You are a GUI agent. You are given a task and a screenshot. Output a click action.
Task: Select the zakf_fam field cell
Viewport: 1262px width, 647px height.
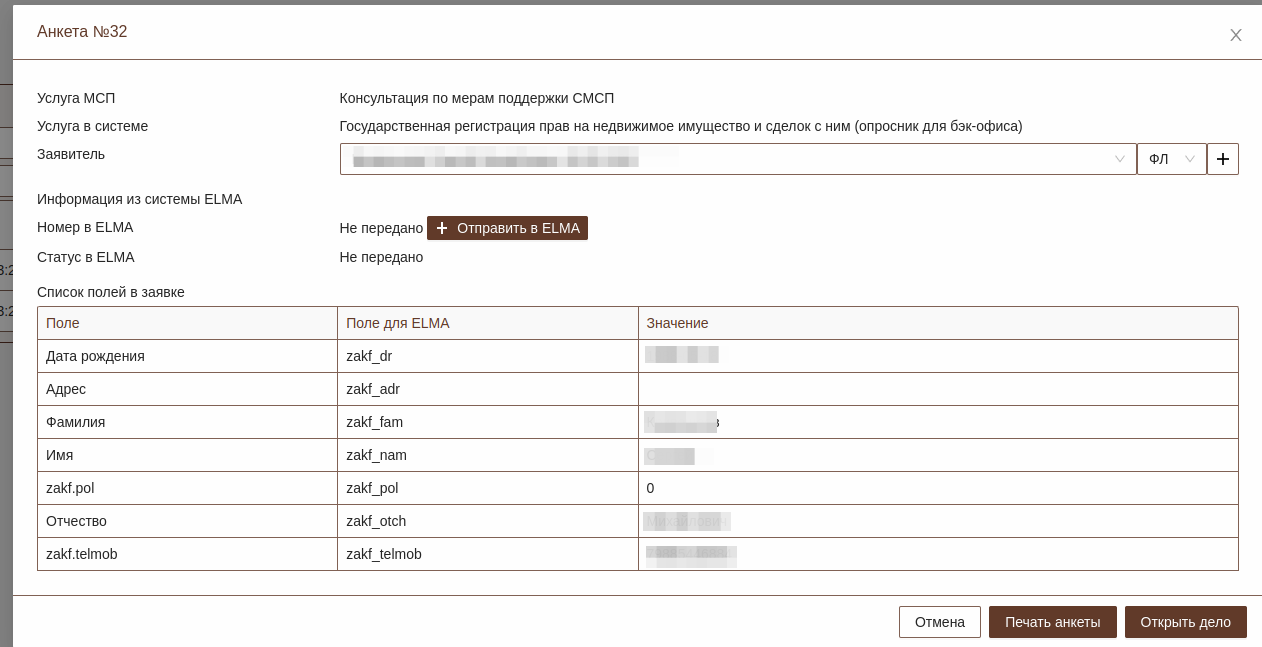click(x=374, y=422)
